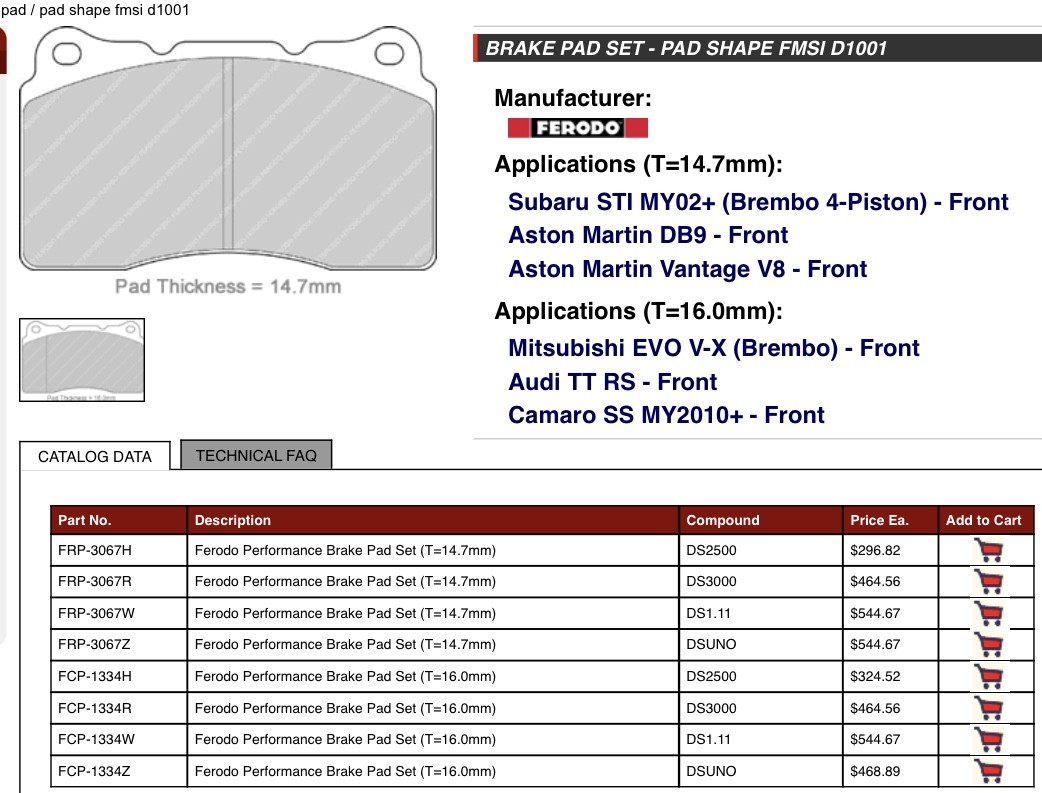The width and height of the screenshot is (1042, 793).
Task: Click DSUNO compound in FCP-1334Z row
Action: click(760, 771)
